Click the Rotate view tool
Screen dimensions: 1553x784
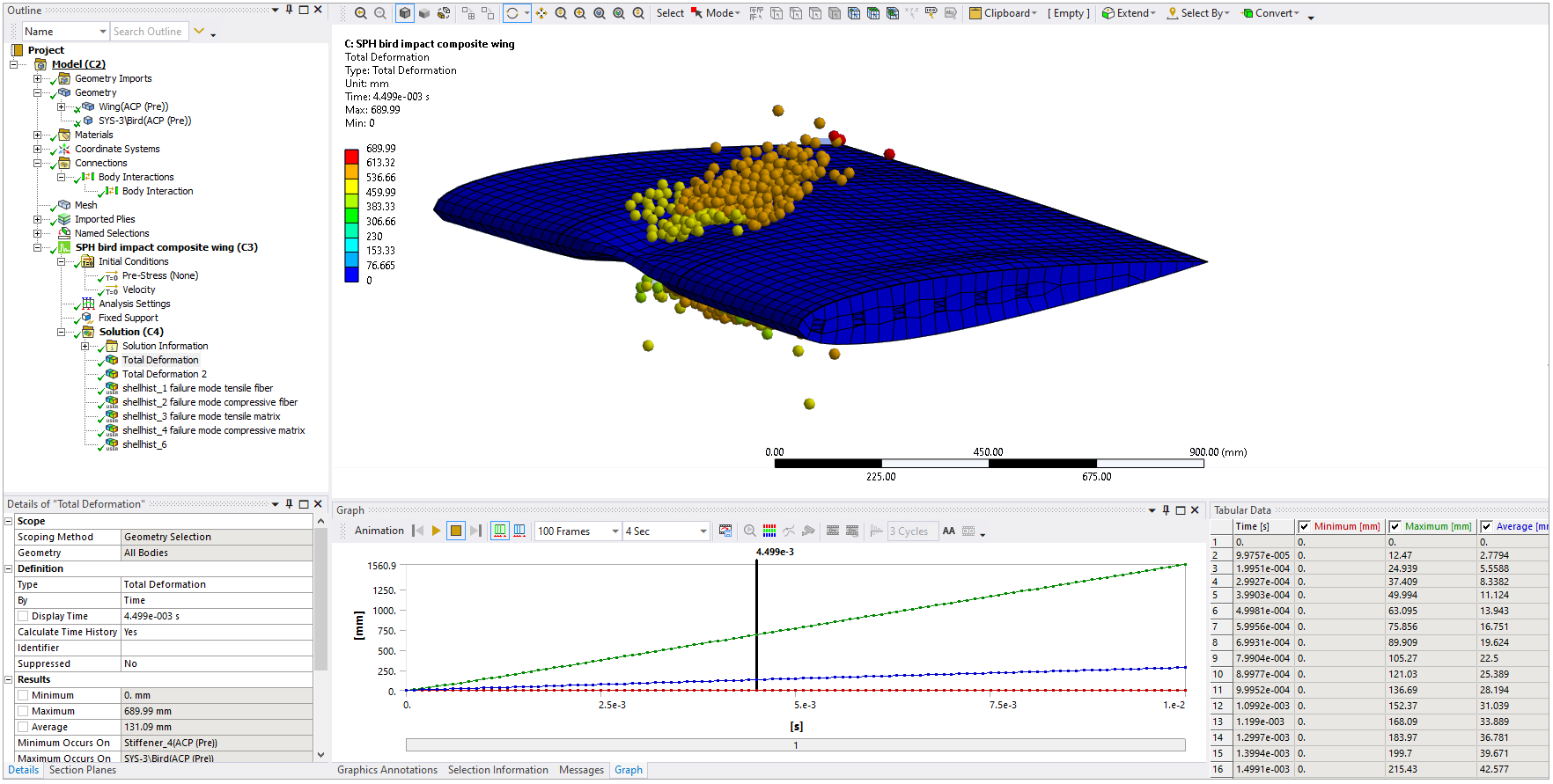(512, 13)
